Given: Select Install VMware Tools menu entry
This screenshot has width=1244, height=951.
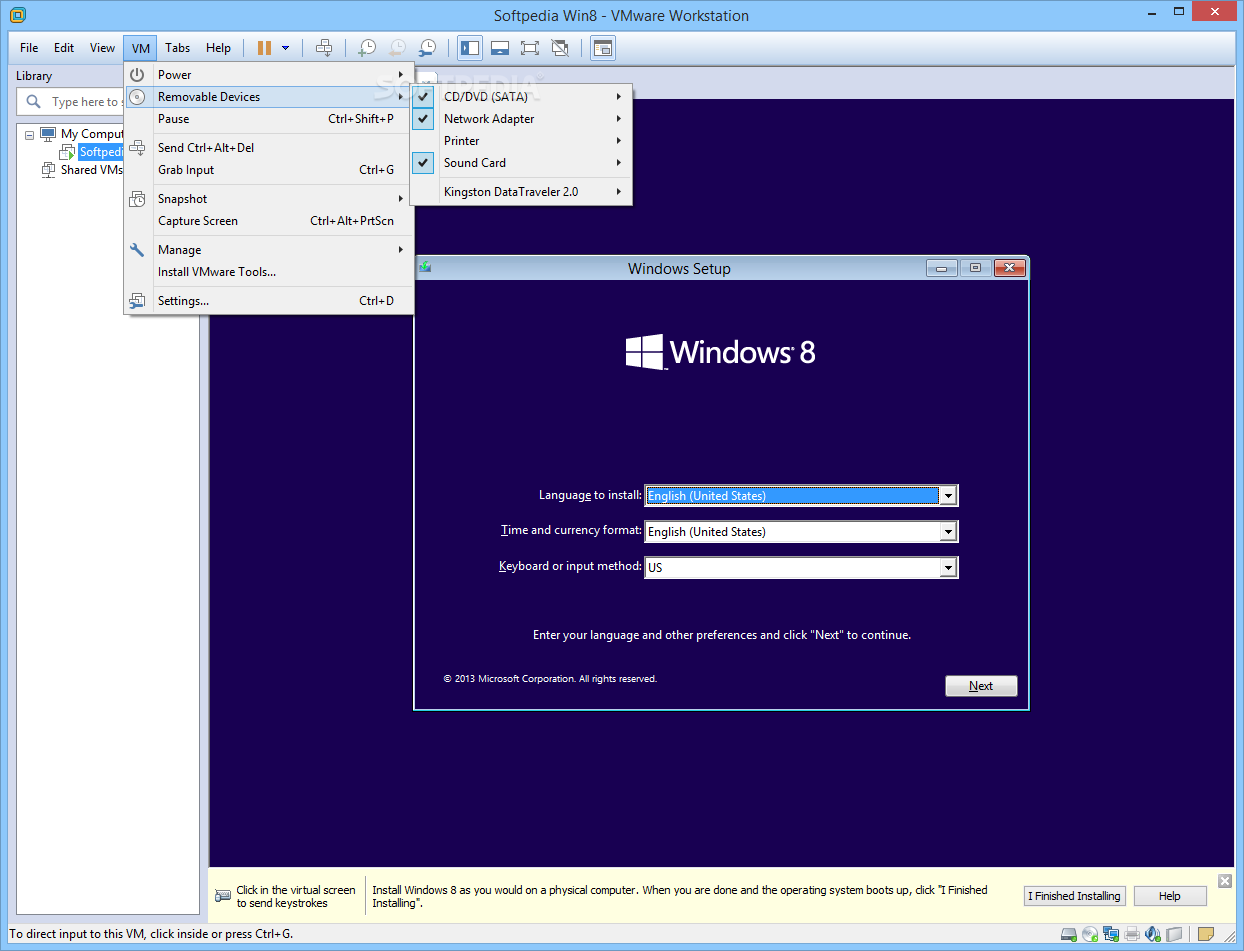Looking at the screenshot, I should click(x=268, y=272).
